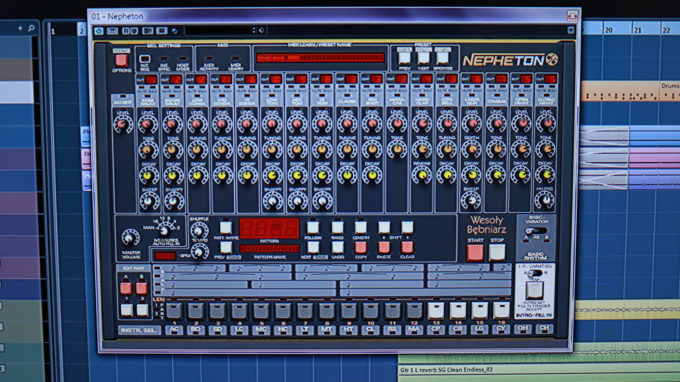Start the drum machine sequencer

click(x=475, y=253)
